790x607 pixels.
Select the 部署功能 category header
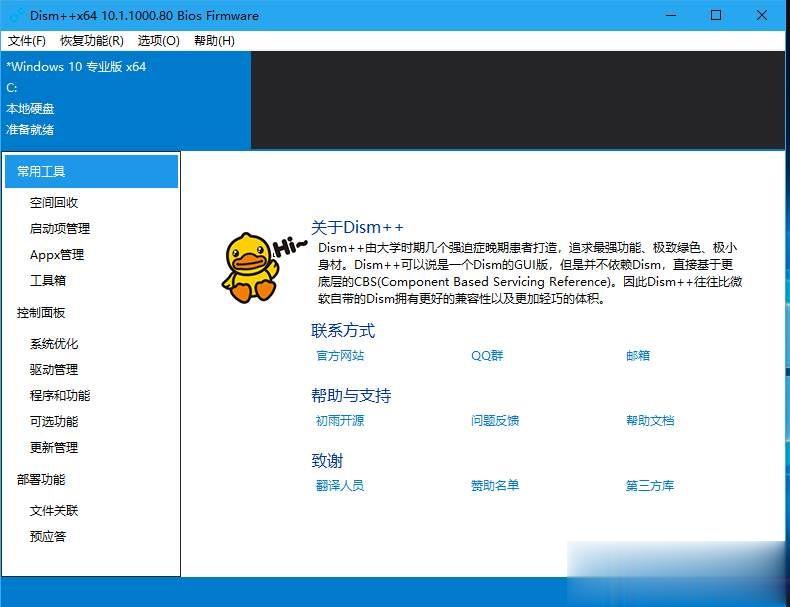(x=41, y=480)
